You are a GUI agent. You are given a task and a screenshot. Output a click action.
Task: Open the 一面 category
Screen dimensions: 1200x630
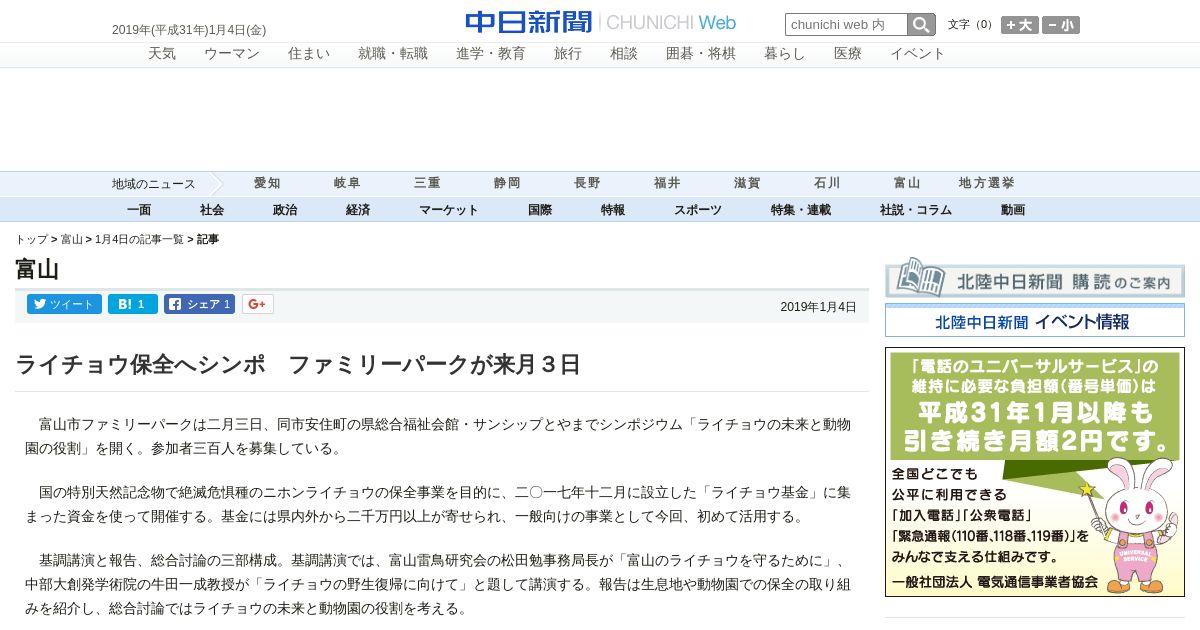pyautogui.click(x=139, y=210)
